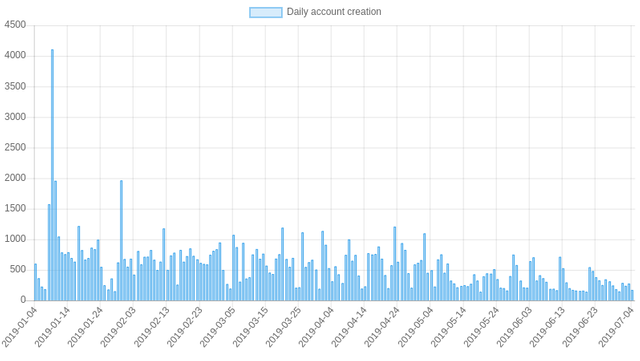
Task: Click the y-axis value 1000
Action: pos(15,239)
